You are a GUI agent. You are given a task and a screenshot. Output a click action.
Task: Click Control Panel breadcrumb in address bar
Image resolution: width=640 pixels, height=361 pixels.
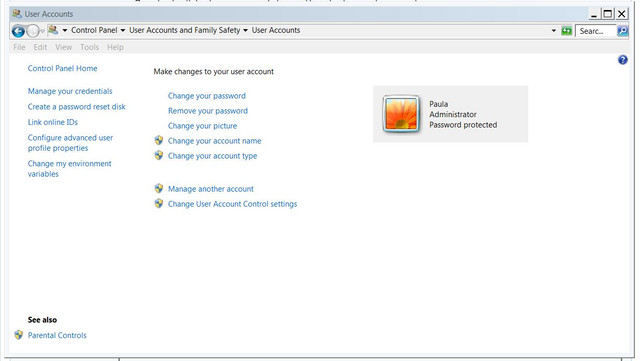coord(94,30)
